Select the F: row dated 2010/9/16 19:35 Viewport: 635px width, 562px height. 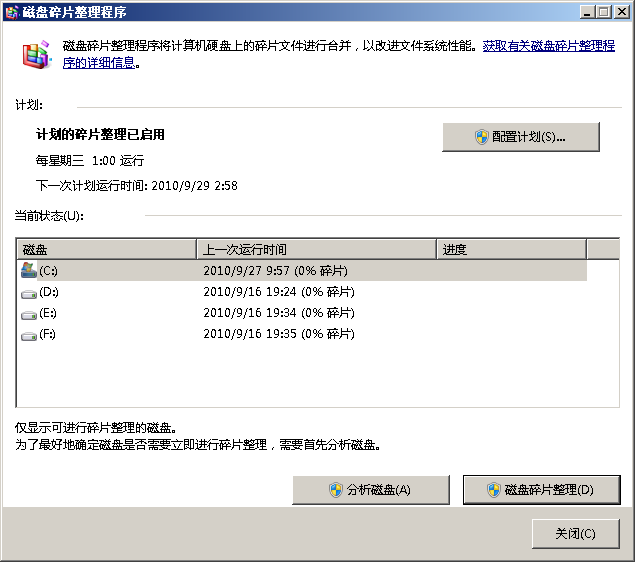pyautogui.click(x=278, y=335)
